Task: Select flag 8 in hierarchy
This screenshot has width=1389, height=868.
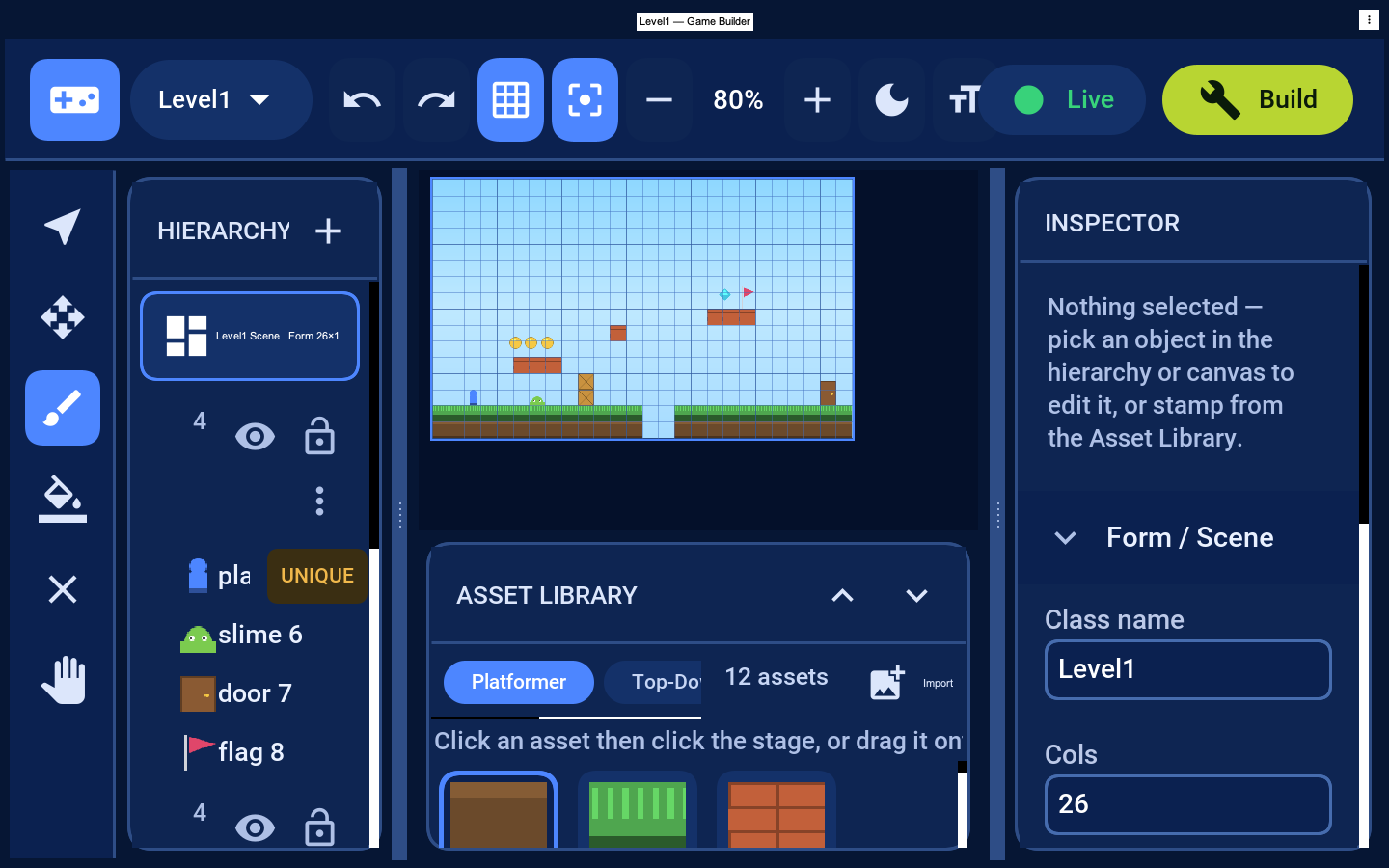Action: click(x=234, y=752)
